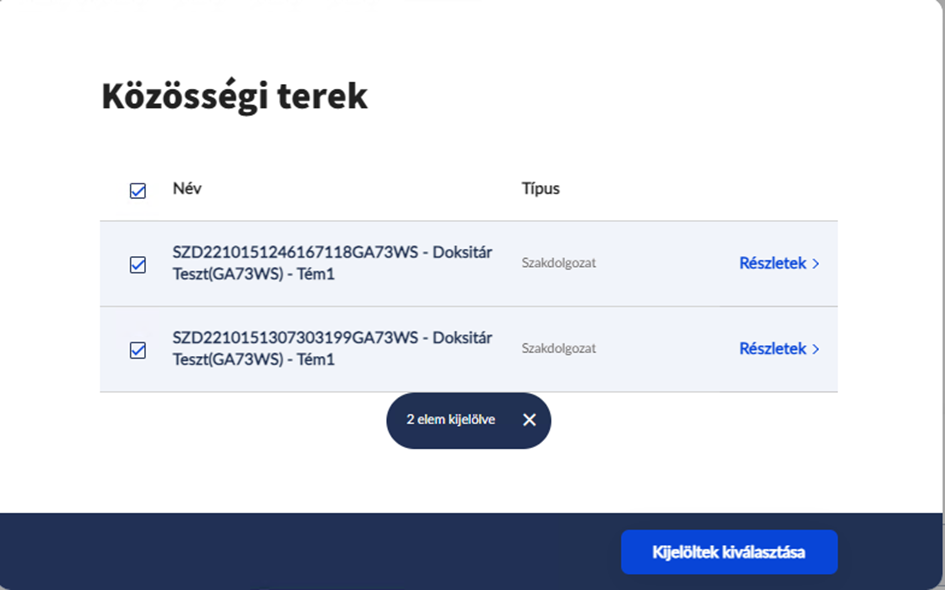Uncheck the SZD2210151246167118GA73WS row checkbox
Viewport: 945px width, 590px height.
(138, 265)
